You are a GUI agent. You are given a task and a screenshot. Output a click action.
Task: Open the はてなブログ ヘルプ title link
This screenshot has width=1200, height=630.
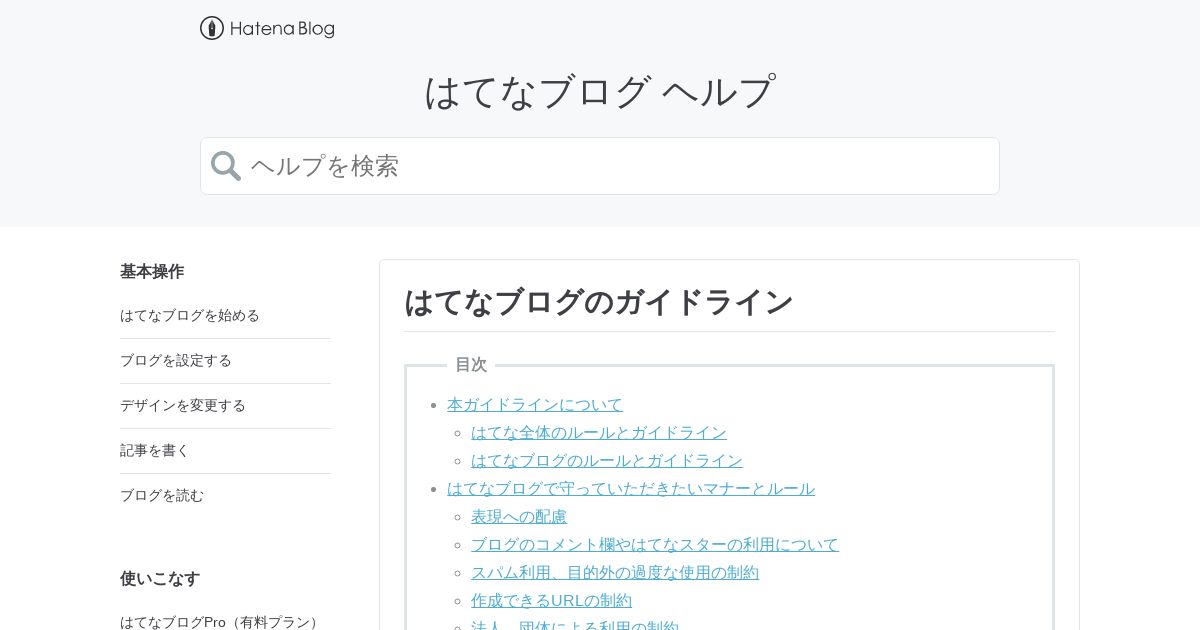coord(600,92)
